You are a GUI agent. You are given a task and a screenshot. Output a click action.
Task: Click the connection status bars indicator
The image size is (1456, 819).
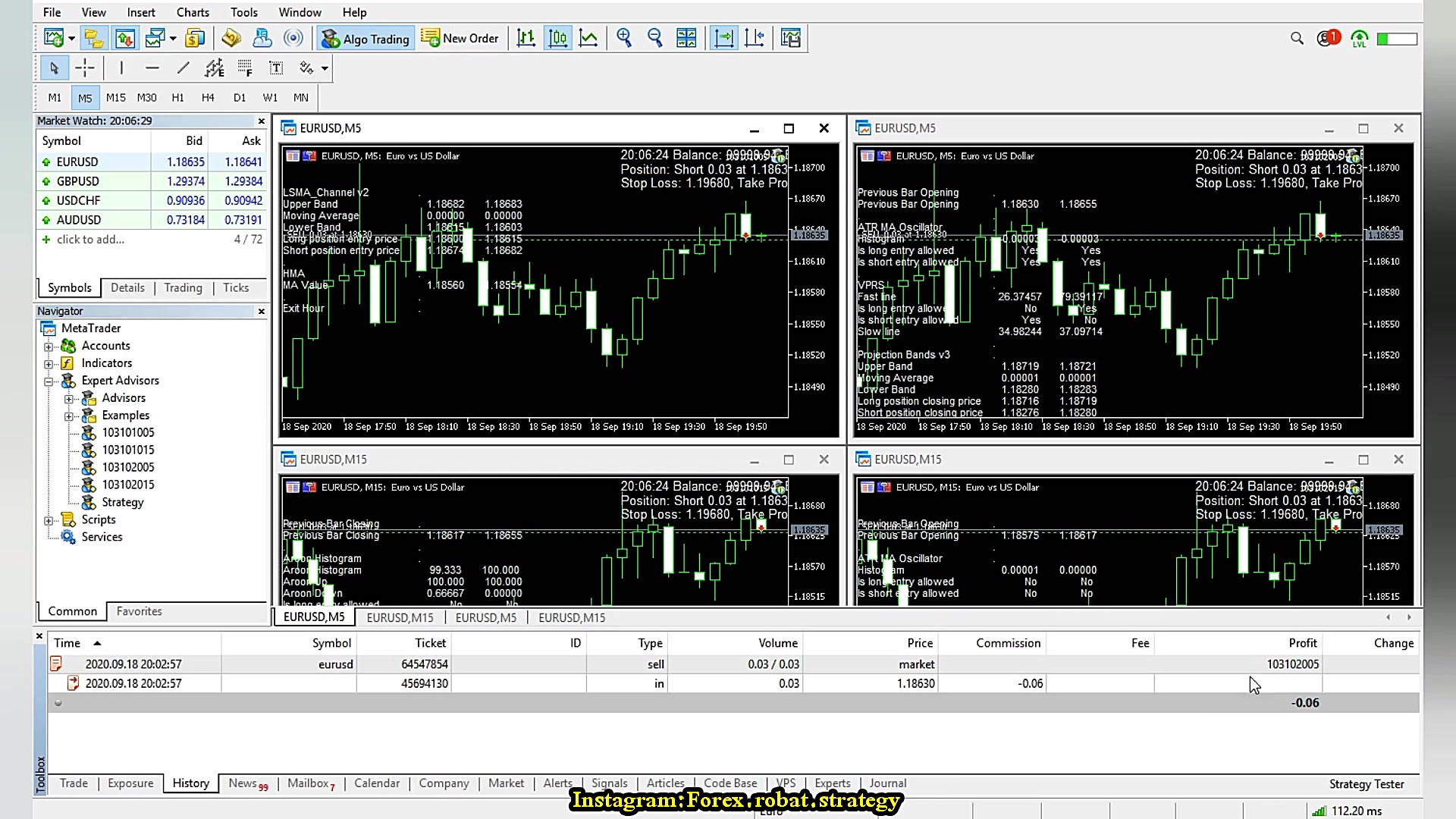(x=1319, y=811)
